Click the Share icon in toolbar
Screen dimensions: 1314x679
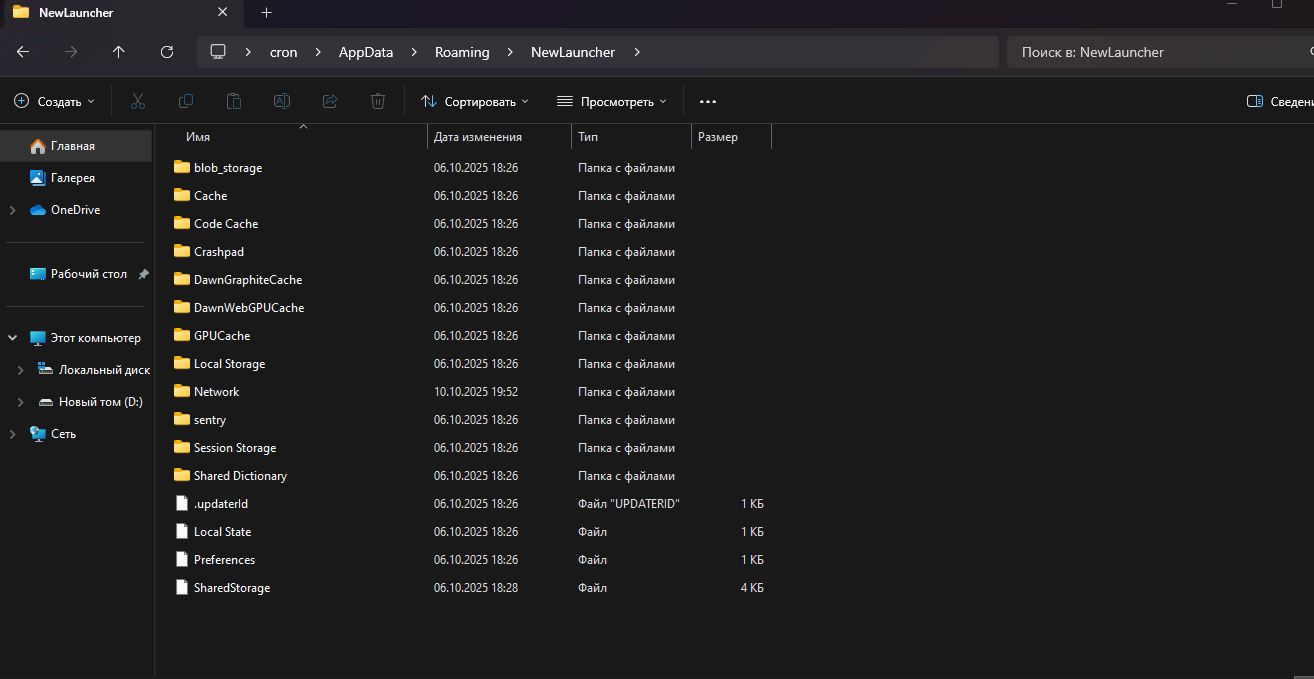click(x=330, y=101)
